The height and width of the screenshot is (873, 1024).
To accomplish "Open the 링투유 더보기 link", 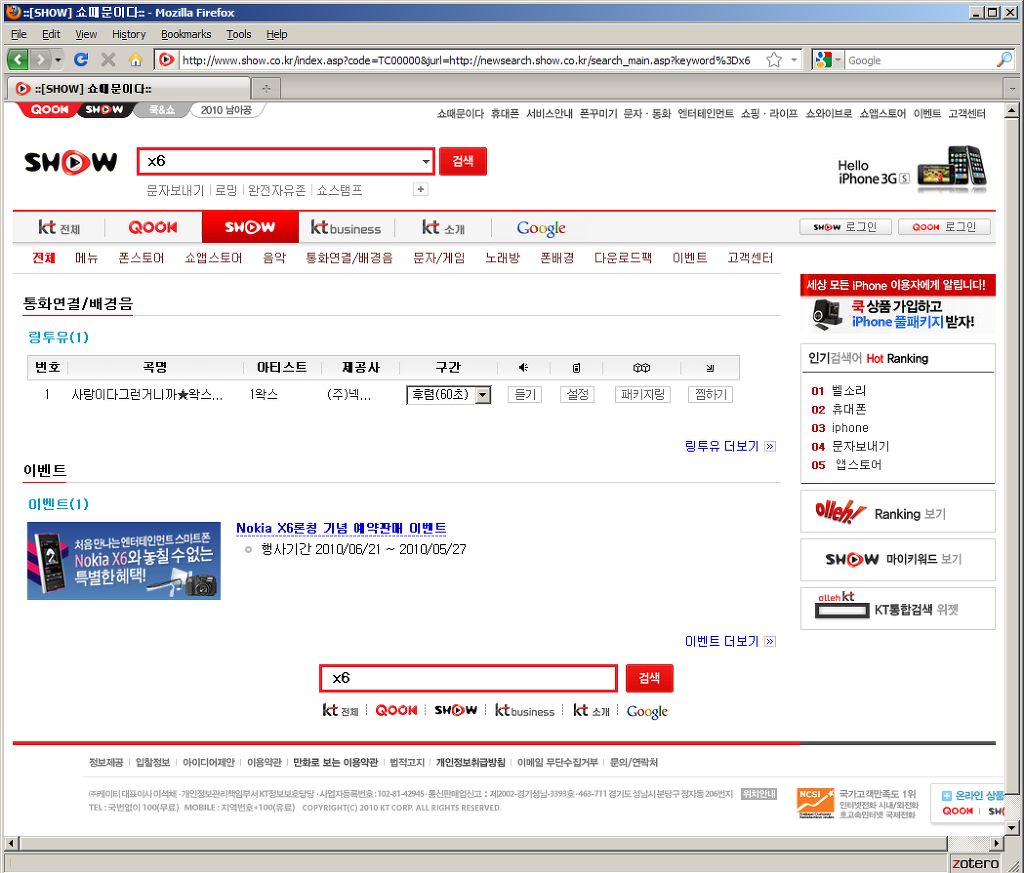I will click(x=722, y=447).
